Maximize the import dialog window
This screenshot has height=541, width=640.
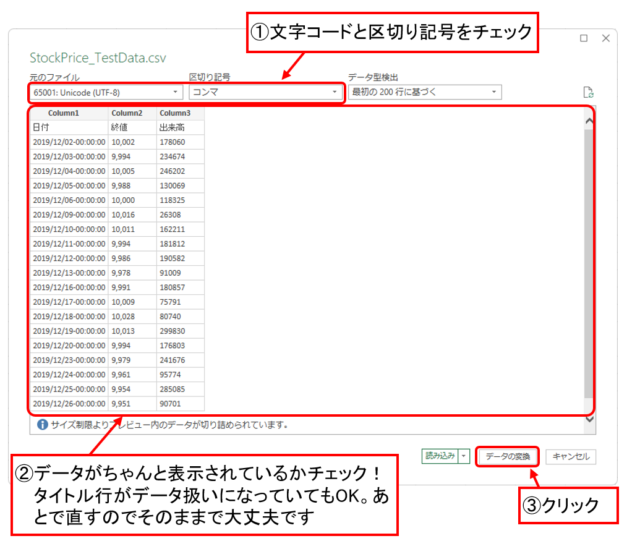(584, 38)
